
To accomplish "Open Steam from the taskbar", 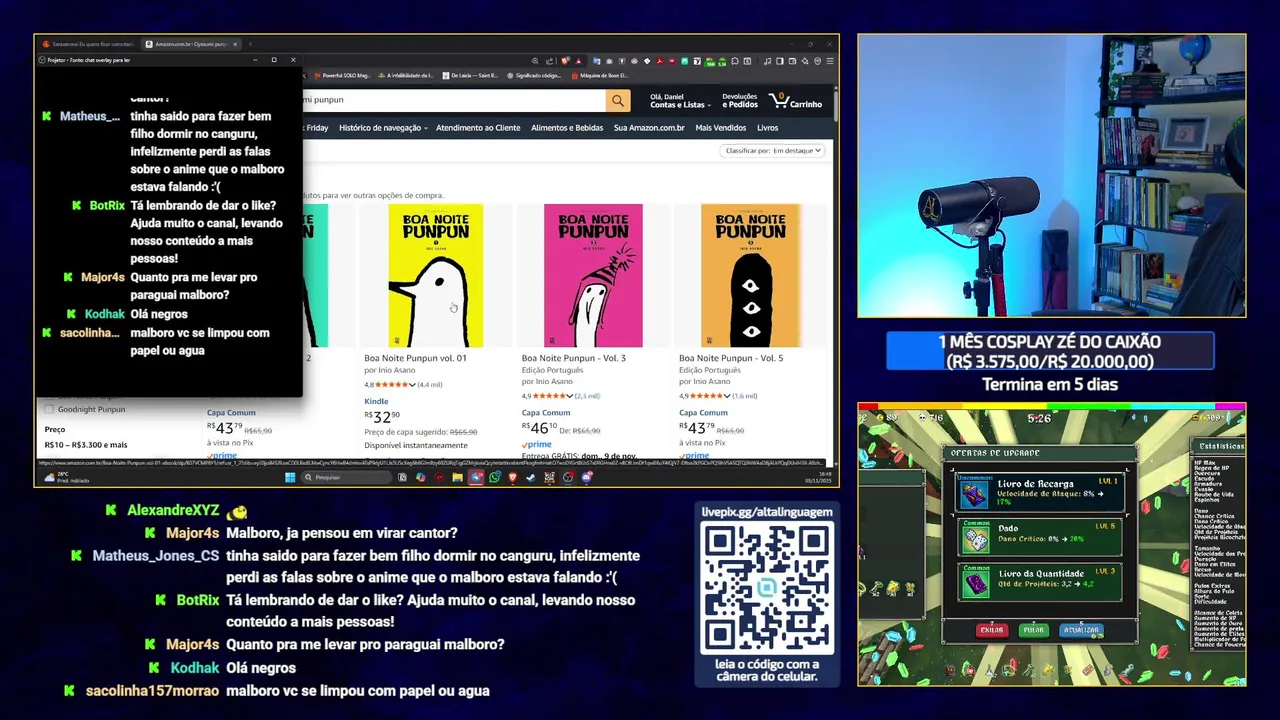I will click(530, 477).
